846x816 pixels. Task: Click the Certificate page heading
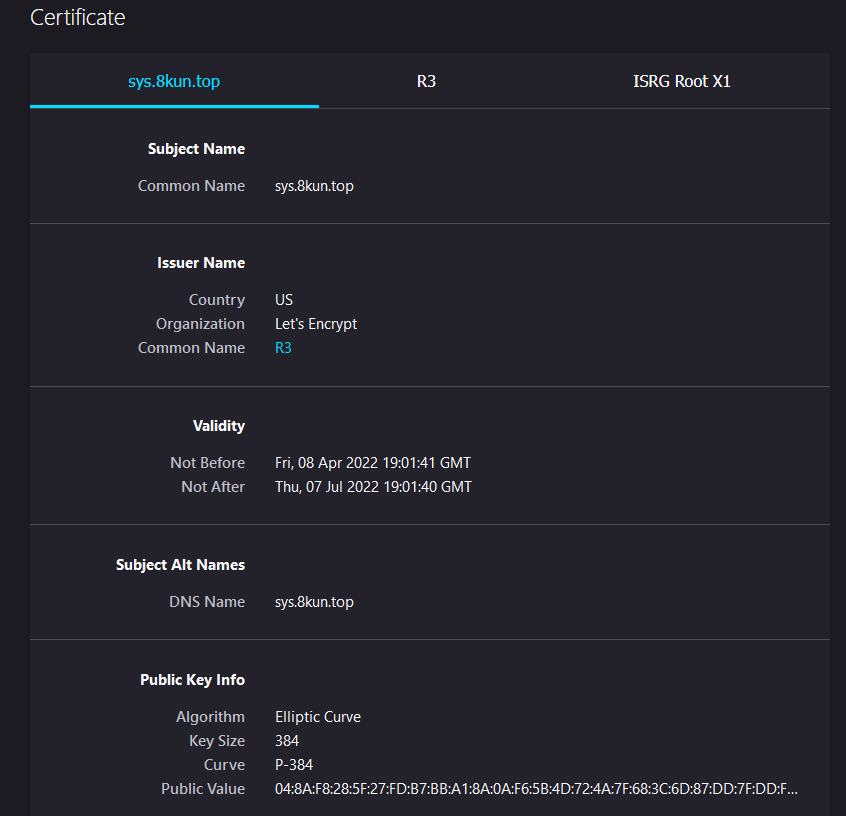tap(78, 17)
